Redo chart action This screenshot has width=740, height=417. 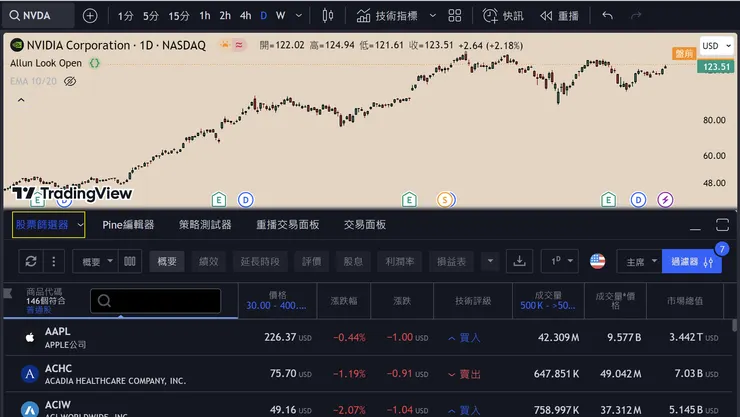click(x=636, y=16)
